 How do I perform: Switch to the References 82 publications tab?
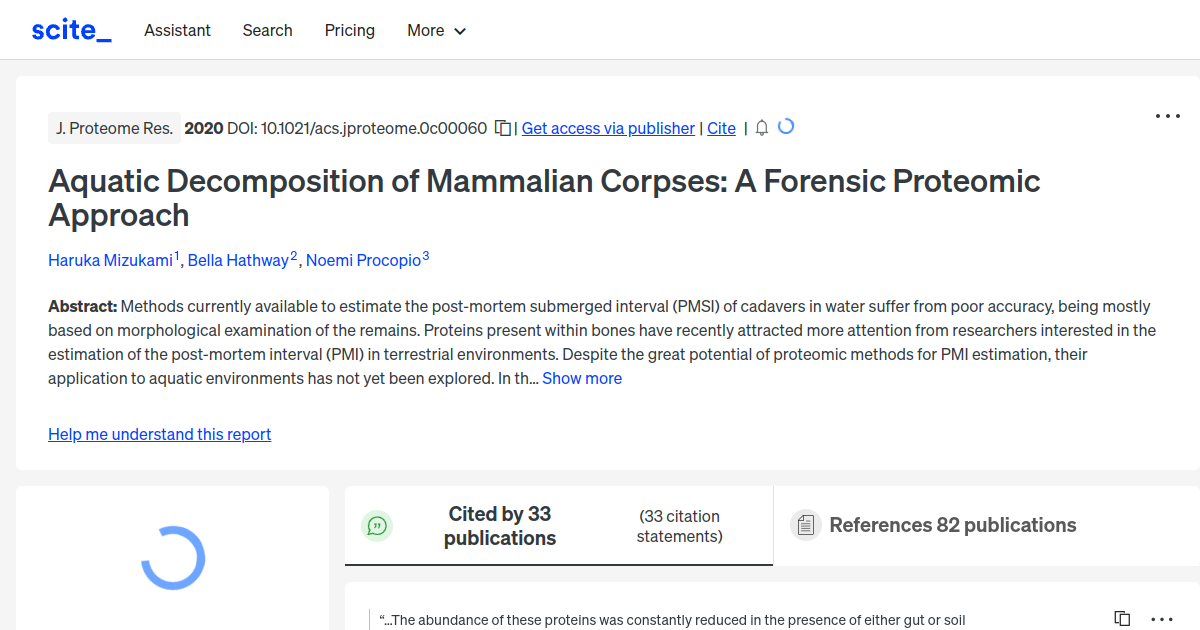click(952, 525)
